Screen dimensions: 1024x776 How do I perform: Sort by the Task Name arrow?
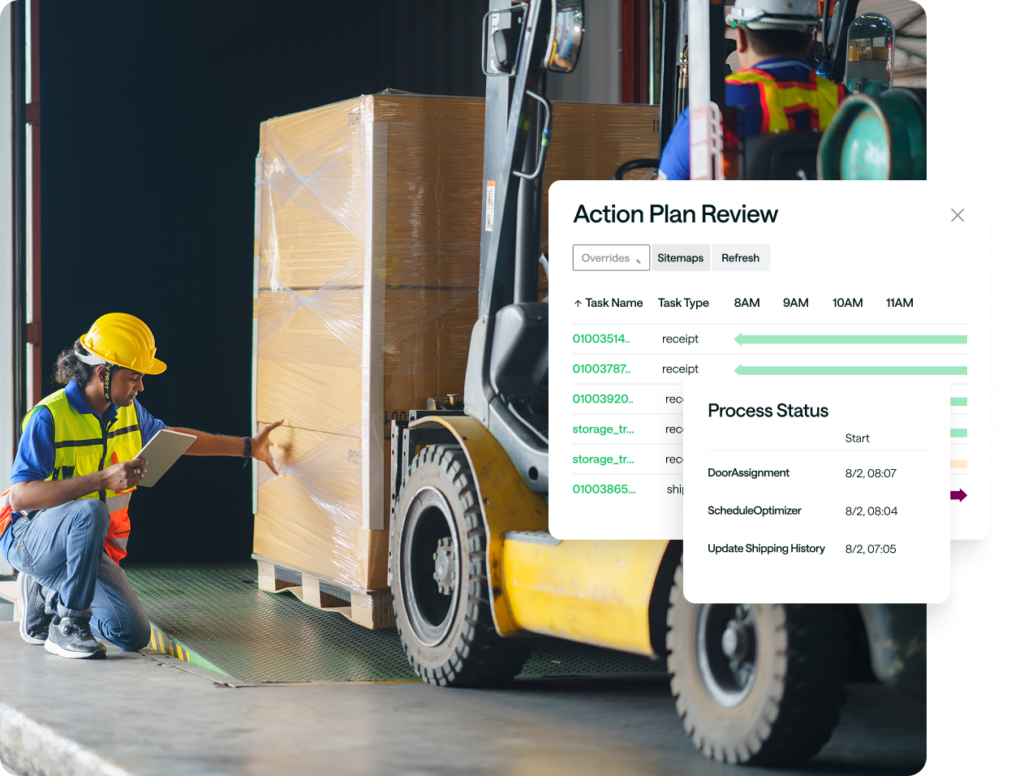coord(578,303)
